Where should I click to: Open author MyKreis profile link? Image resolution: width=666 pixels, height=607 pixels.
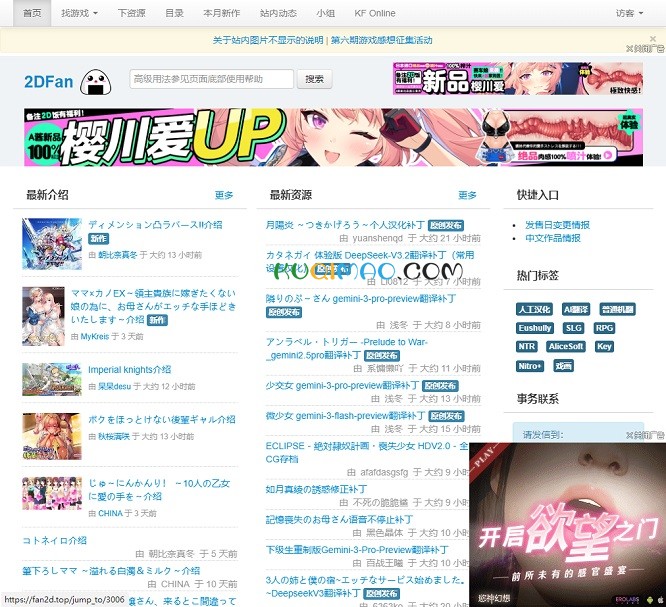tap(95, 337)
